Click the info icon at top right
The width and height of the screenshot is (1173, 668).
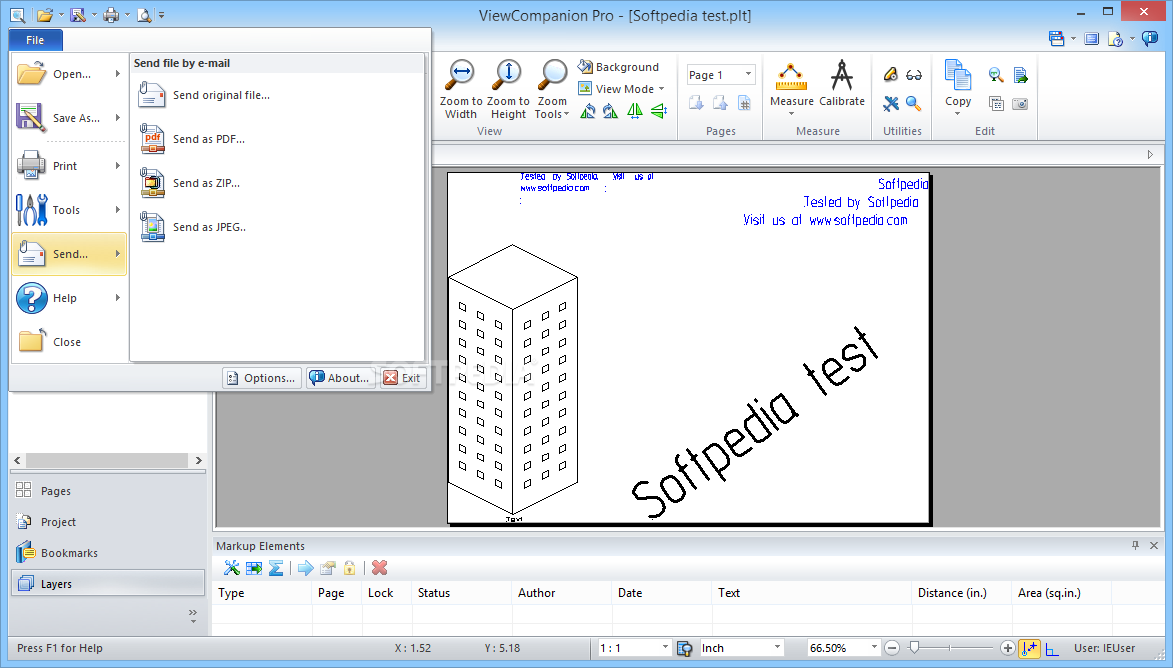[1150, 39]
